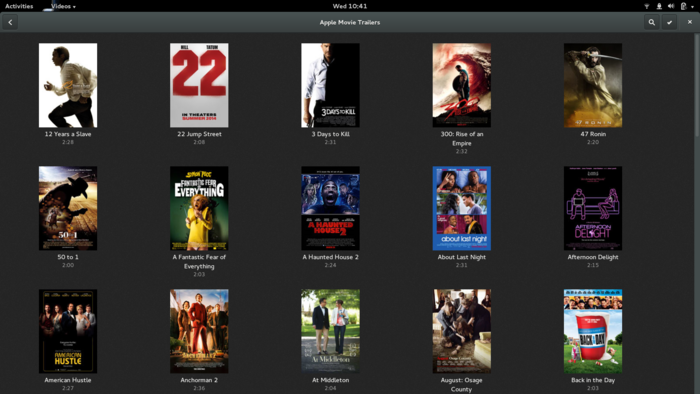Expand the system menu dropdown arrow
The image size is (700, 394).
tap(692, 7)
